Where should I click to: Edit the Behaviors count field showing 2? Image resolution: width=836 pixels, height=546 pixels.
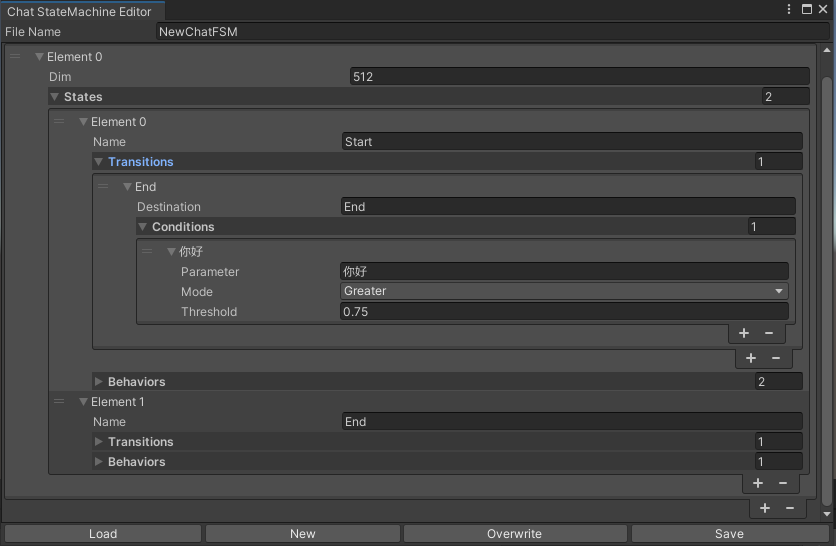tap(778, 381)
